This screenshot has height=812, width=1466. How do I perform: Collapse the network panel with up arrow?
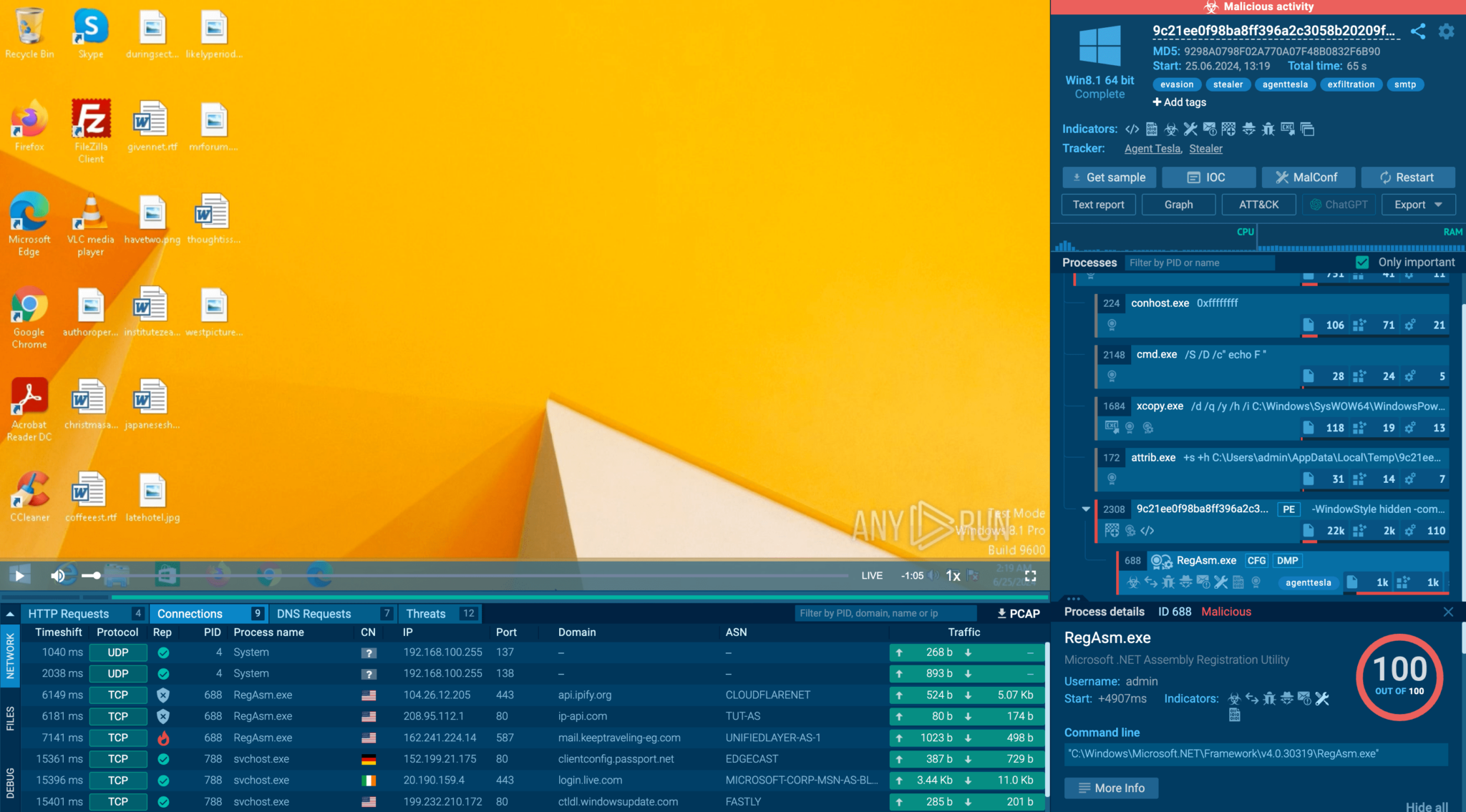(10, 614)
